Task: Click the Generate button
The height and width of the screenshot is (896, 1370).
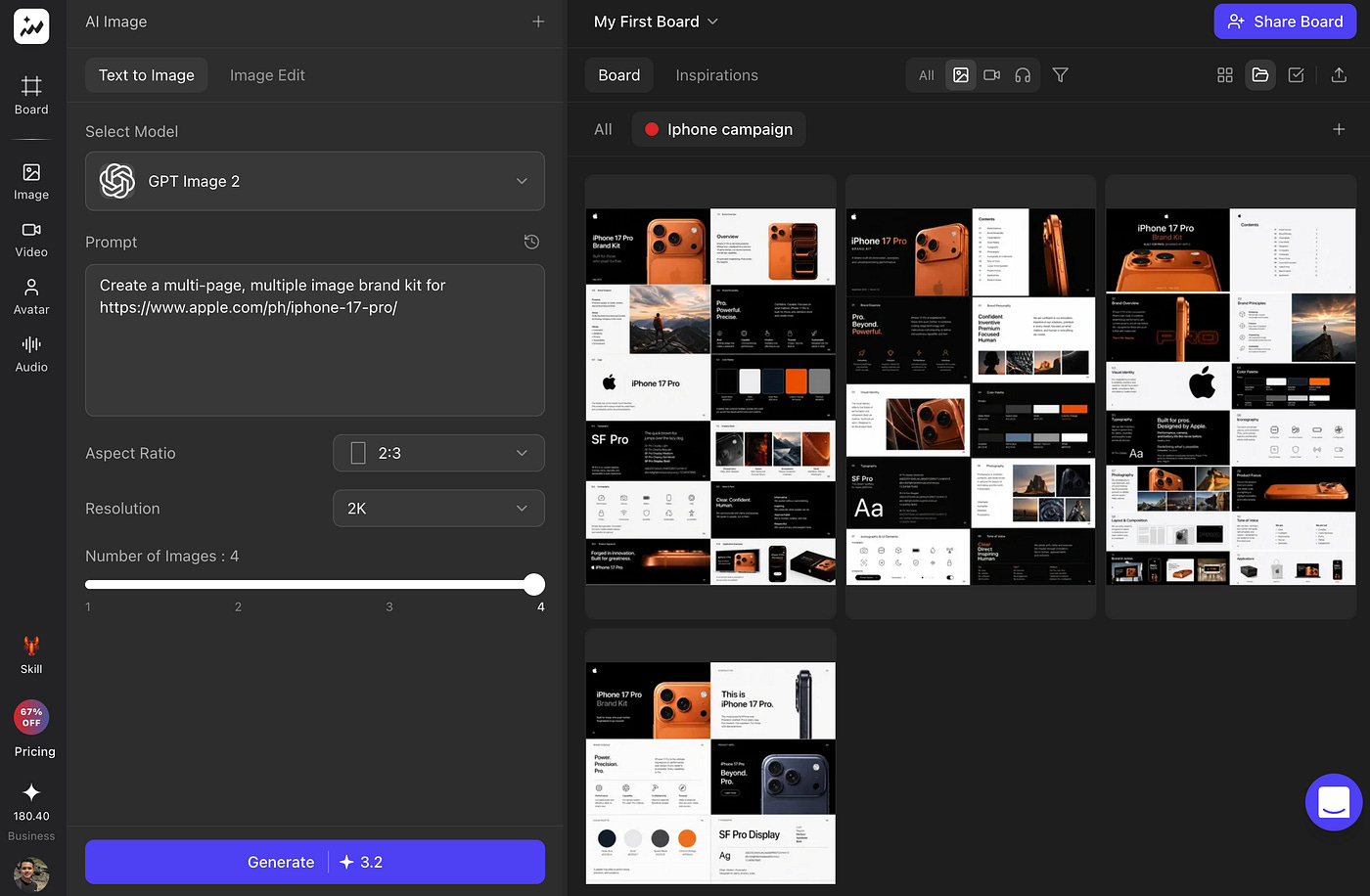Action: coord(315,862)
